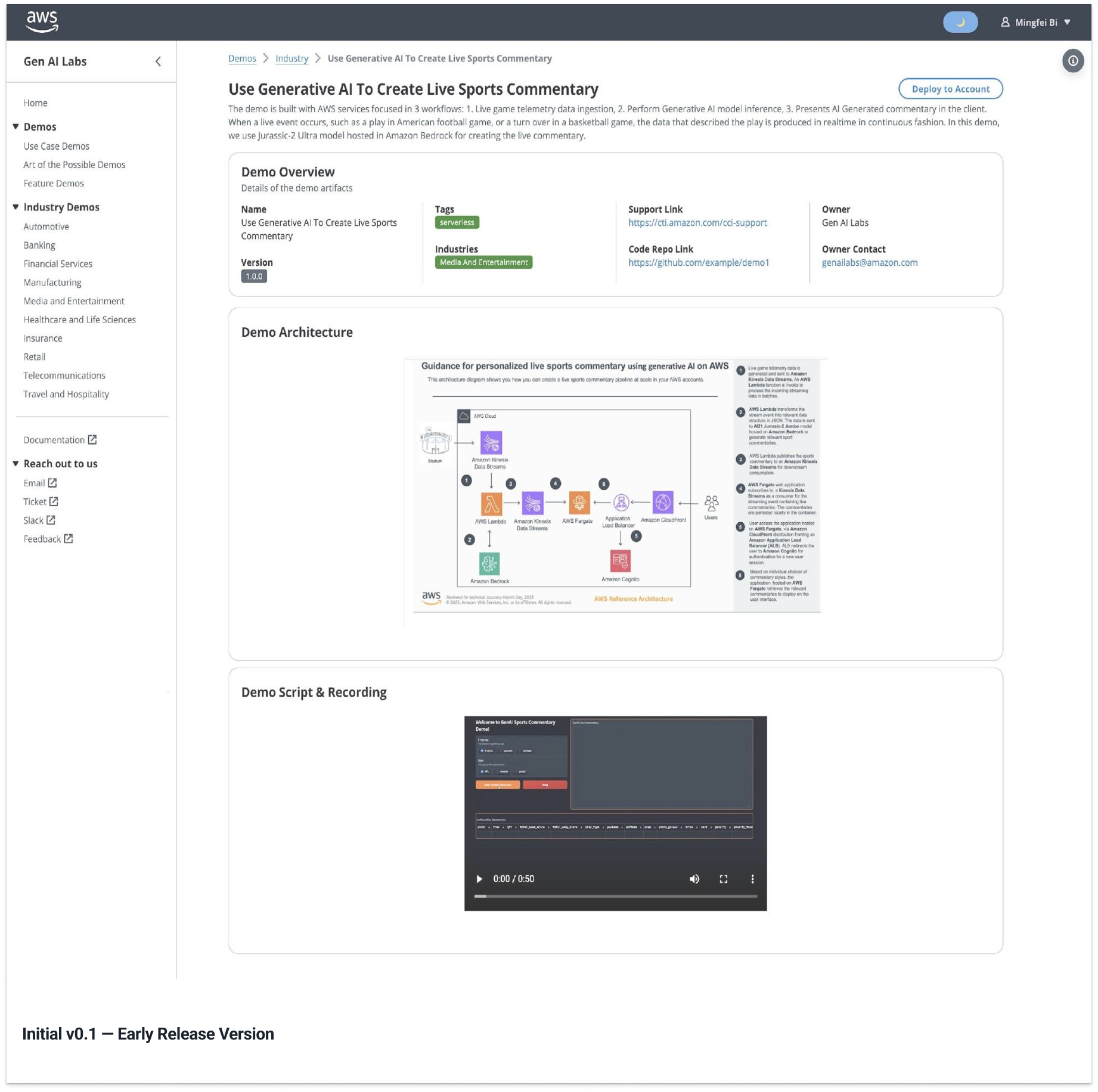Collapse the Industry Demos section

(16, 207)
